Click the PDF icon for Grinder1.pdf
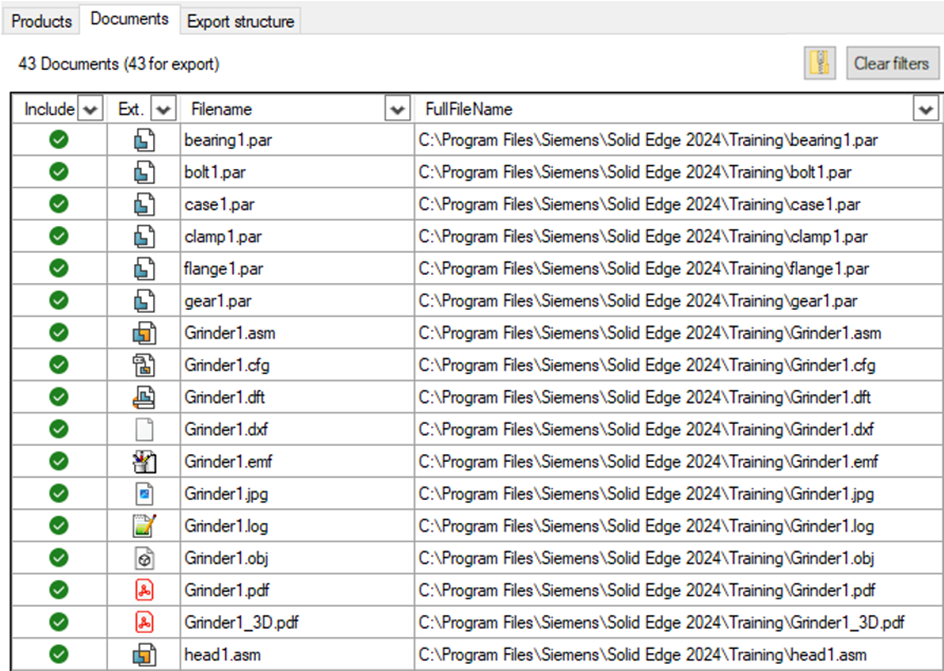The height and width of the screenshot is (671, 944). click(144, 590)
